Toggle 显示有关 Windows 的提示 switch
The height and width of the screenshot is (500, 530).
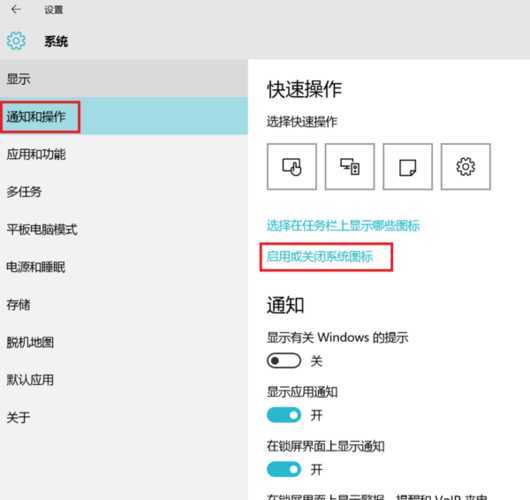click(284, 361)
